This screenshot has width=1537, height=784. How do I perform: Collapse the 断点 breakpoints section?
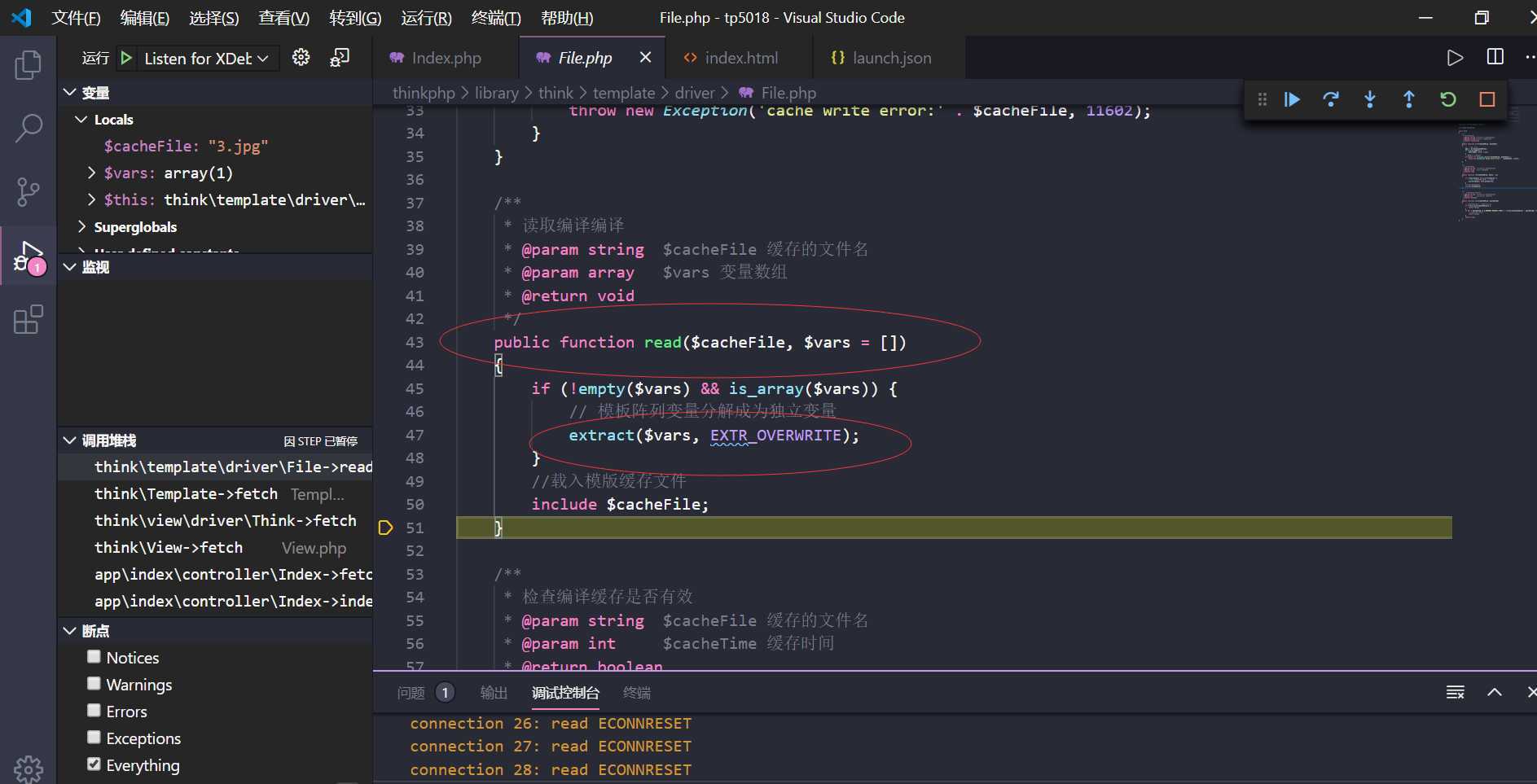[70, 631]
